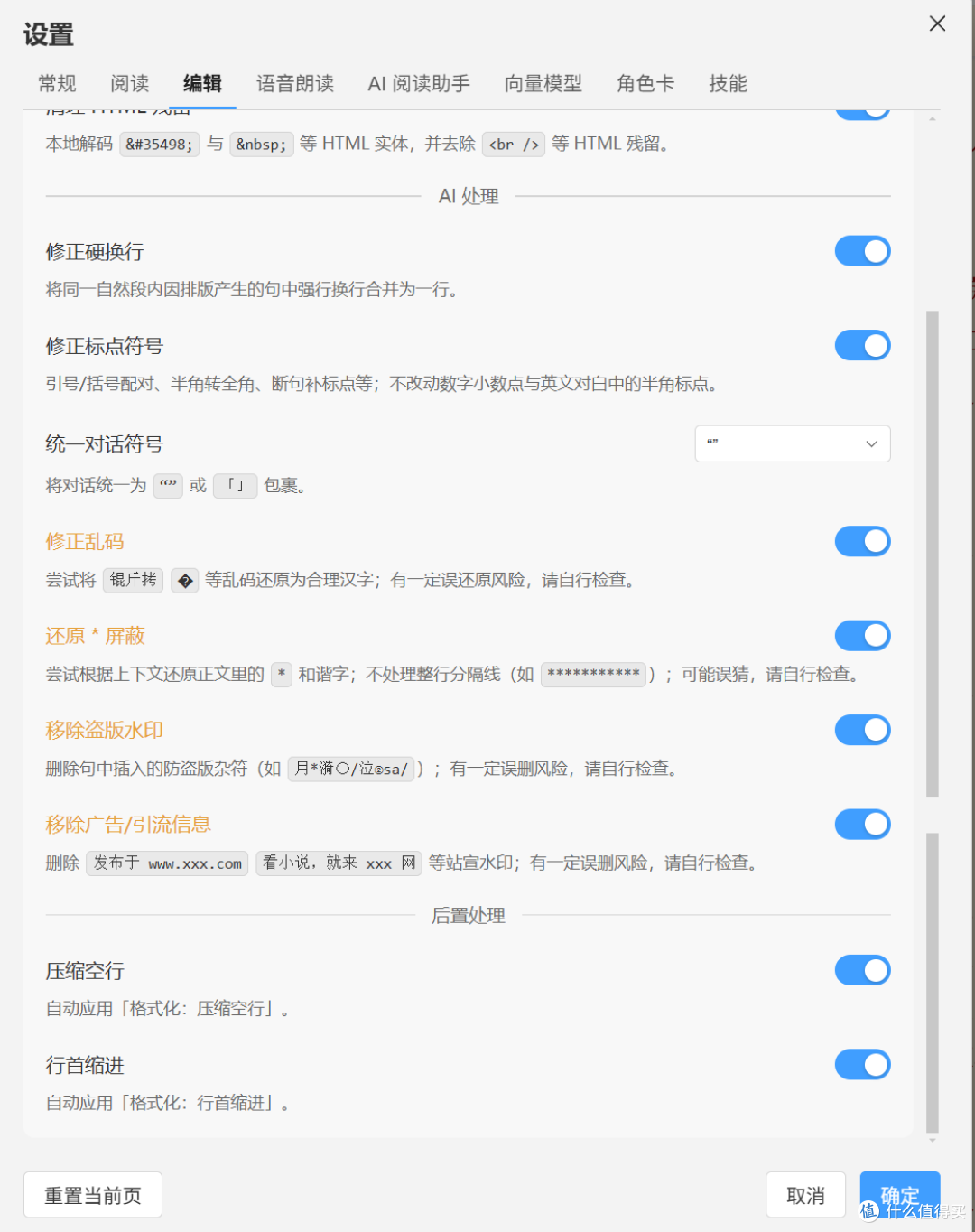Click the &nbsp; code sample
975x1232 pixels.
261,144
